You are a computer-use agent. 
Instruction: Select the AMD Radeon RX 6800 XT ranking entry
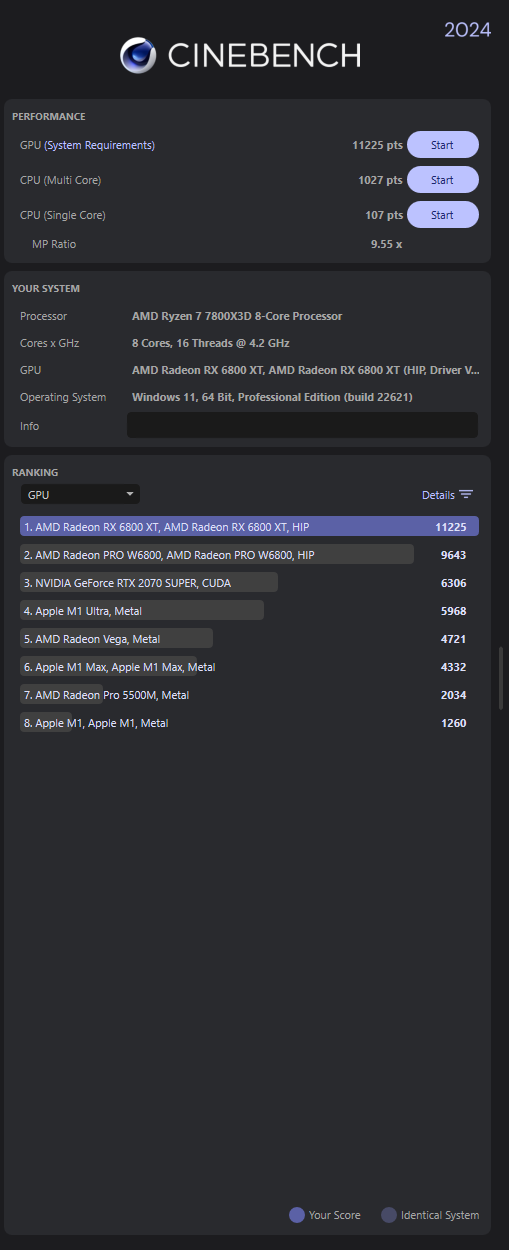click(x=249, y=526)
